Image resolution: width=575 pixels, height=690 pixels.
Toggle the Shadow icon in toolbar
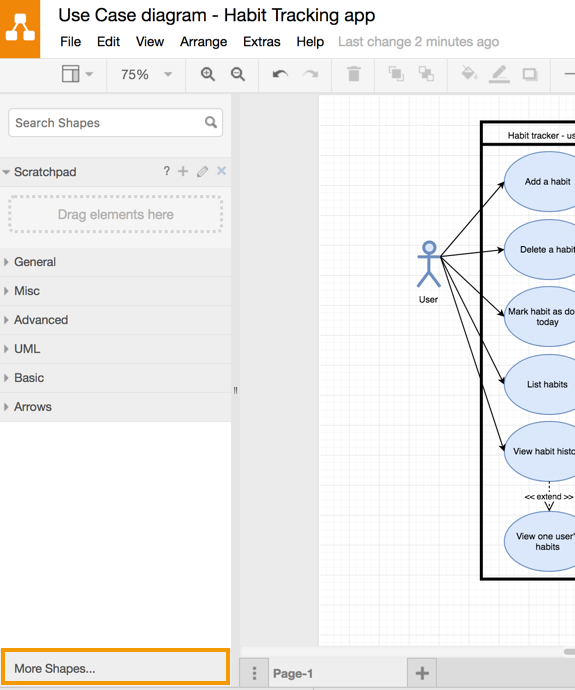coord(530,74)
